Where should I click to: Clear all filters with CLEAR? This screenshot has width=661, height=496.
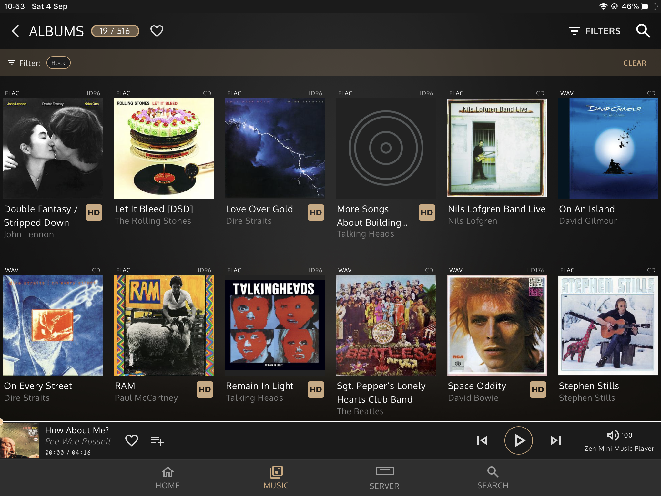634,63
